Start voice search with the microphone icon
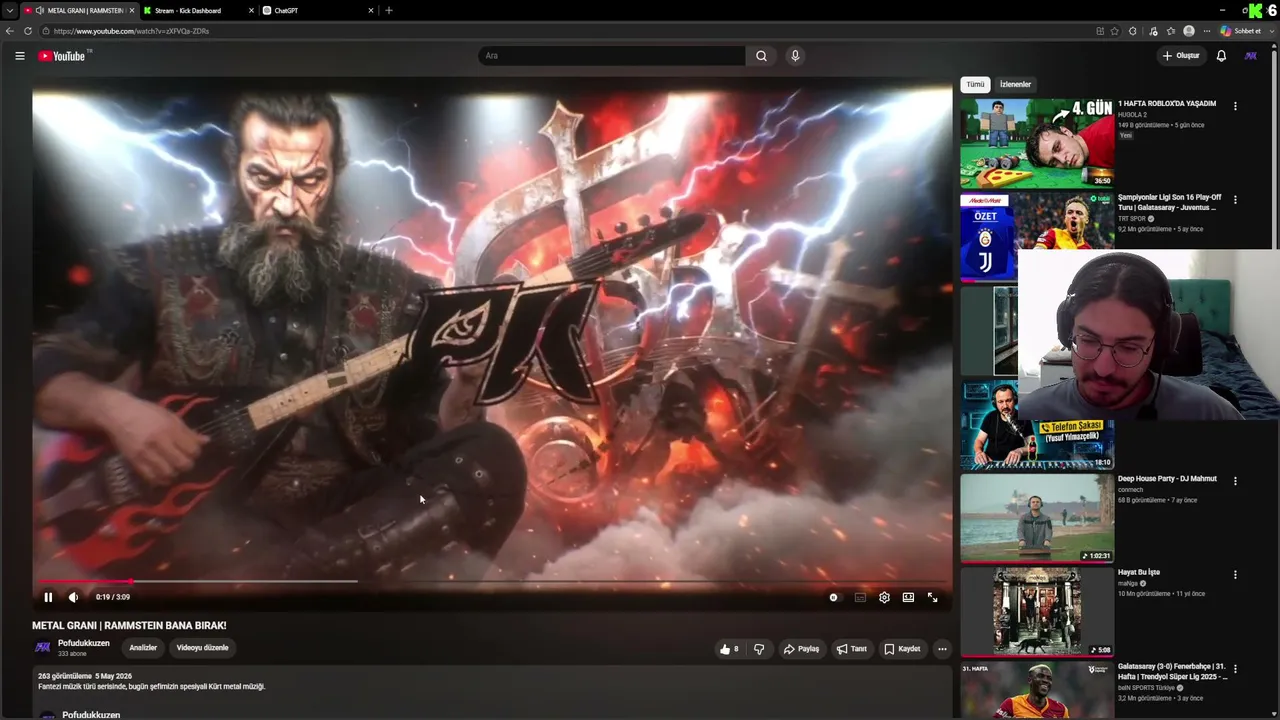 tap(795, 56)
